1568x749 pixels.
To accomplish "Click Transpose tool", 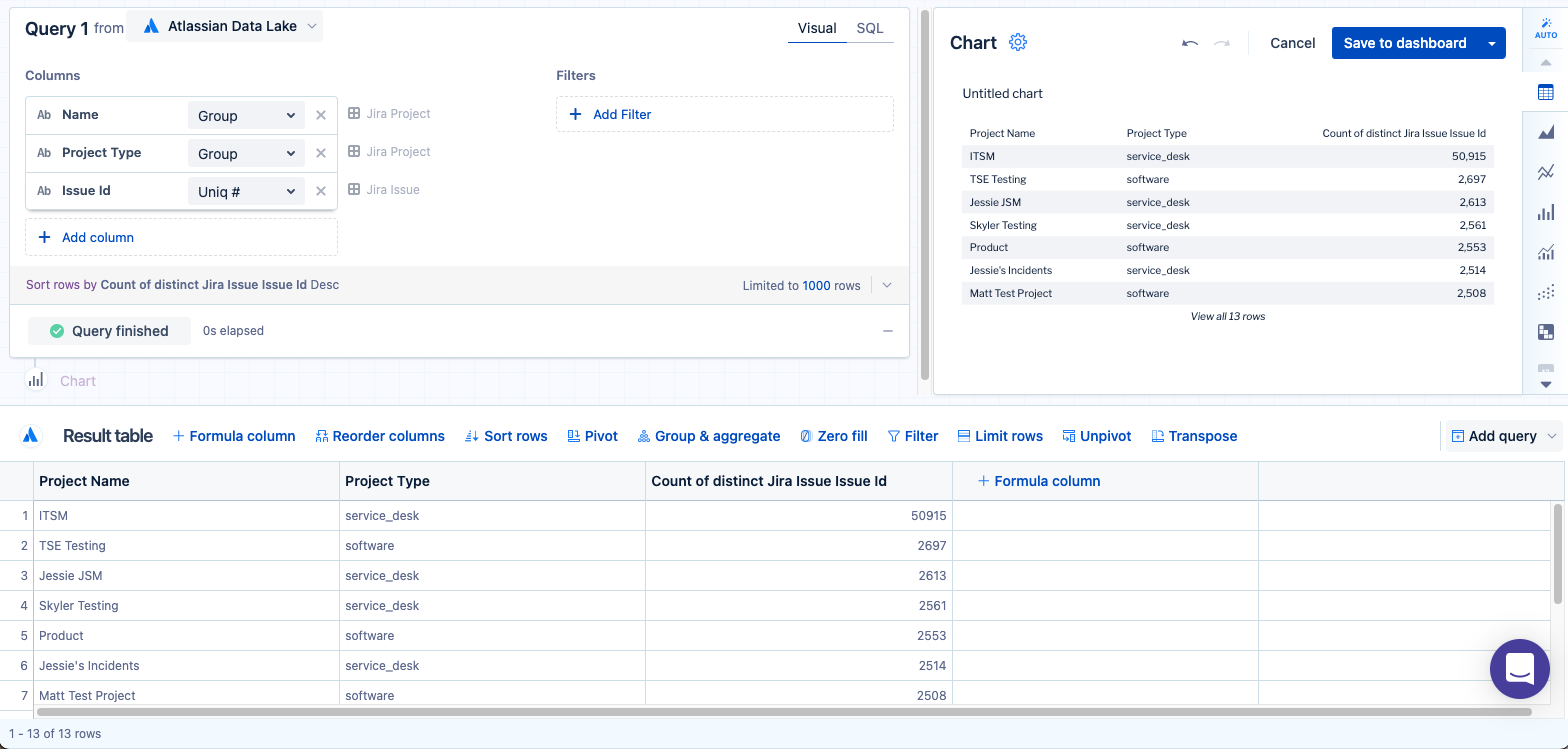I will pyautogui.click(x=1194, y=436).
